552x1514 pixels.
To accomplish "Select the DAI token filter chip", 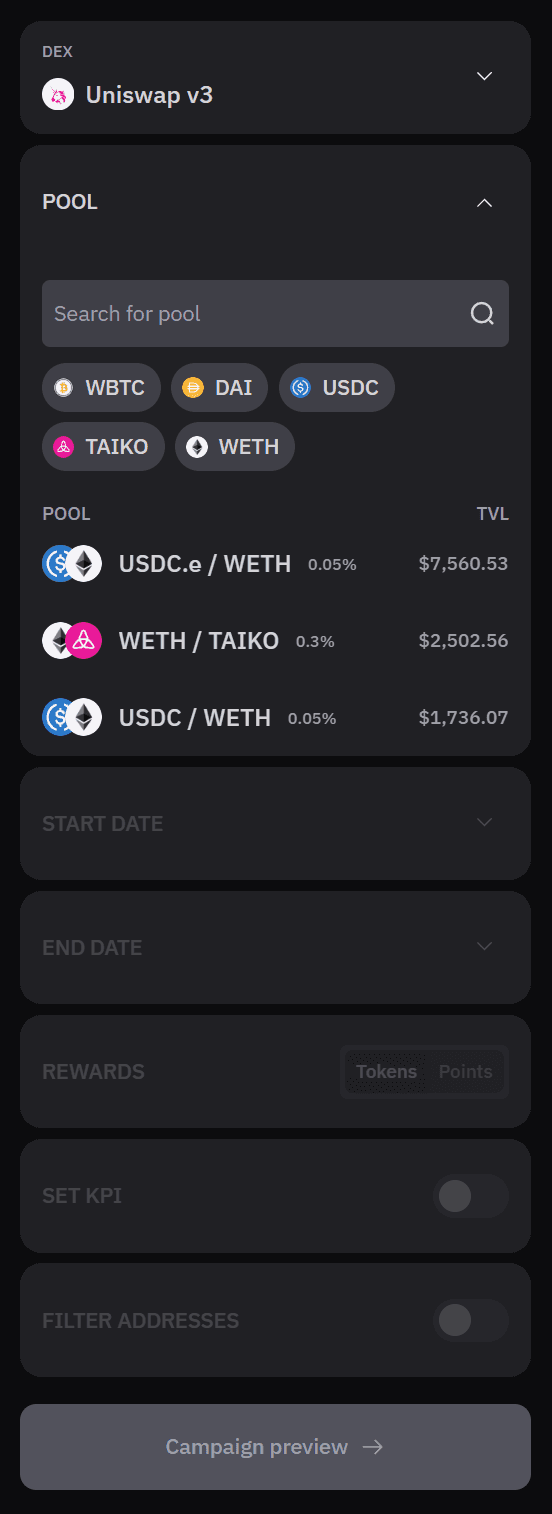I will pos(219,388).
